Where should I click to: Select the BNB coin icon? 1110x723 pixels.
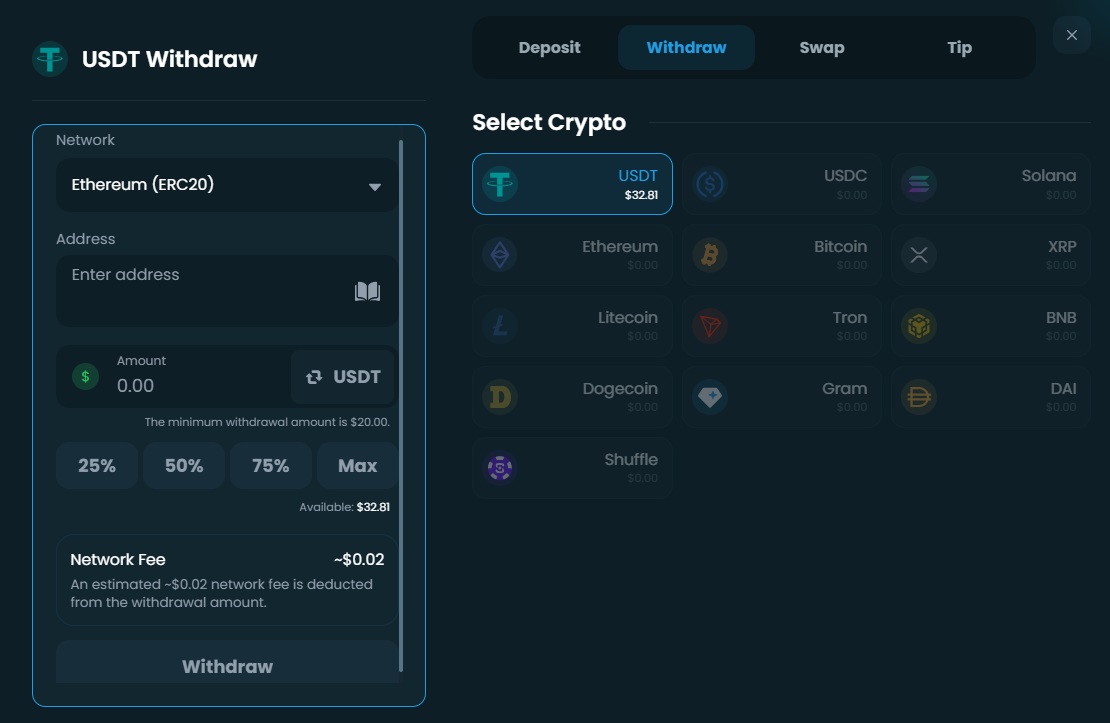(x=919, y=326)
